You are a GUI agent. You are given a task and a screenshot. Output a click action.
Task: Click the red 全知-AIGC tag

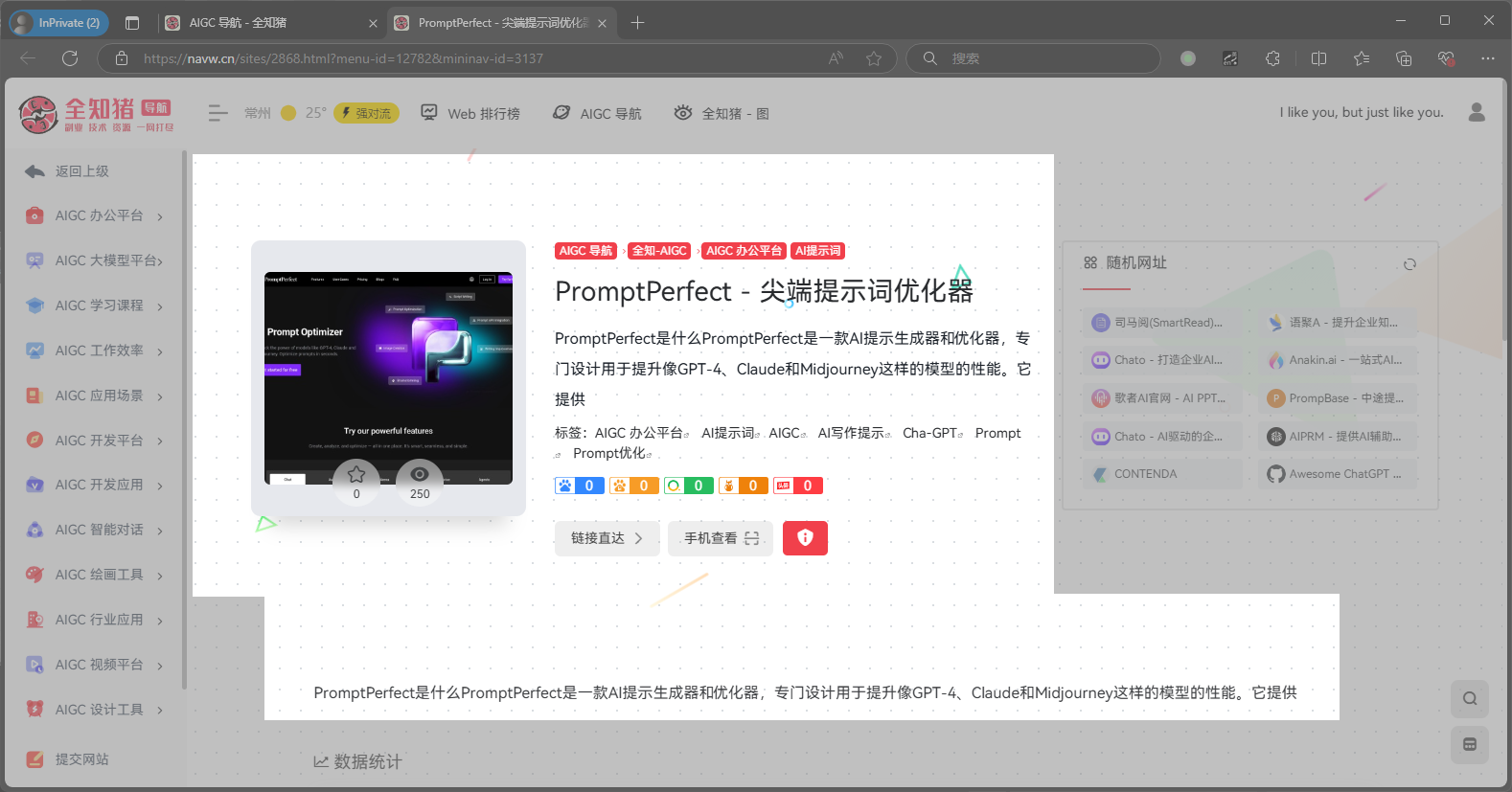click(x=659, y=251)
